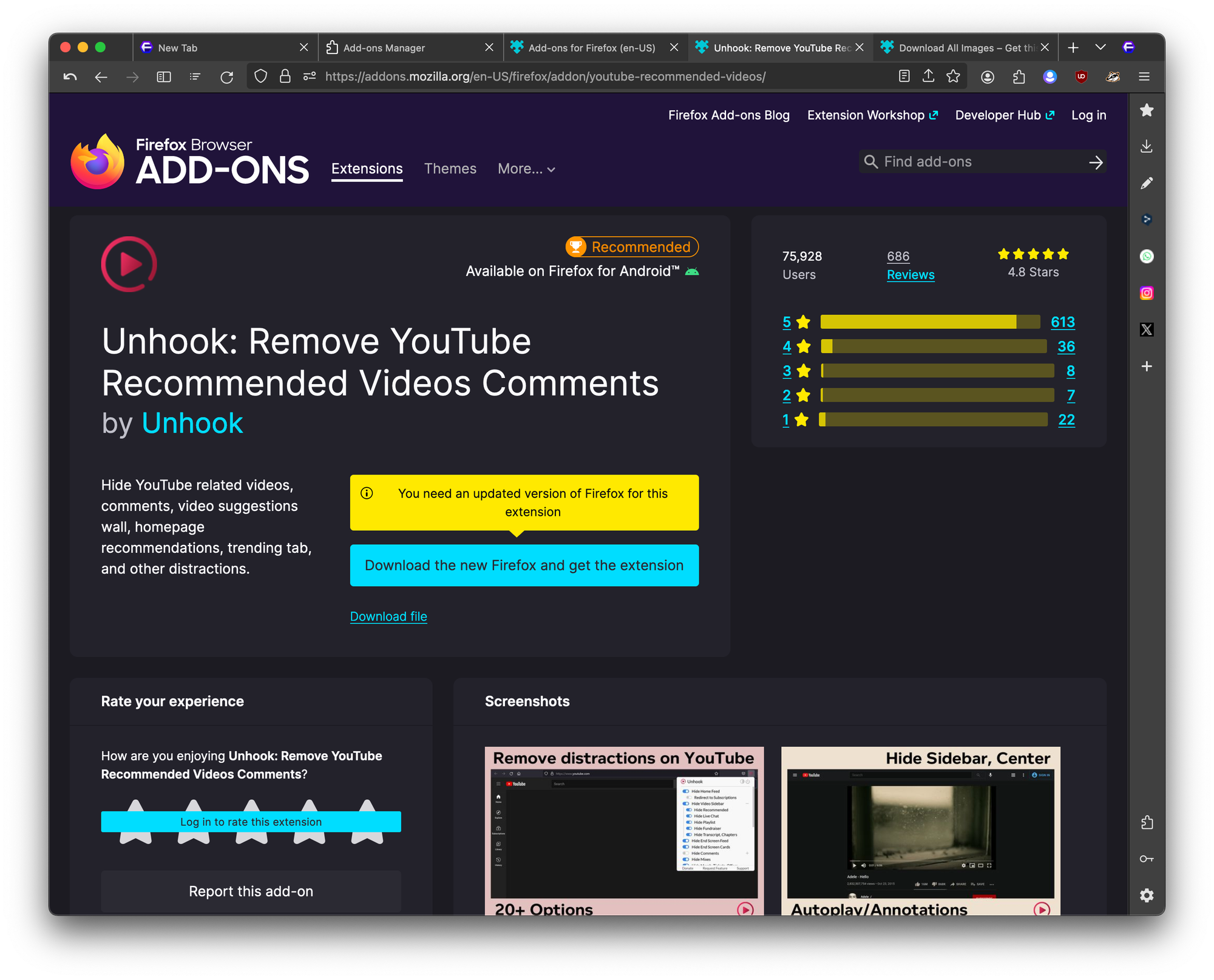The width and height of the screenshot is (1214, 980).
Task: Click the undo close tab icon
Action: click(x=70, y=77)
